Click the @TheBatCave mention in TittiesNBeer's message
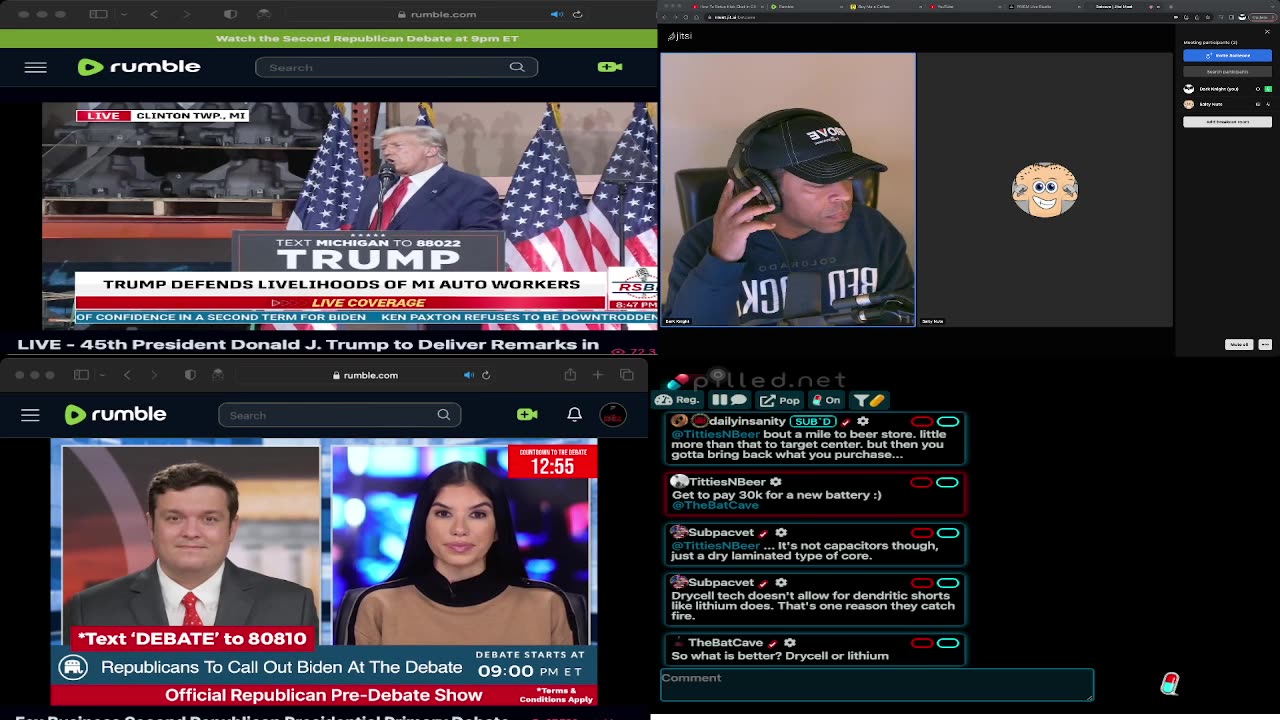This screenshot has width=1280, height=720. (715, 505)
